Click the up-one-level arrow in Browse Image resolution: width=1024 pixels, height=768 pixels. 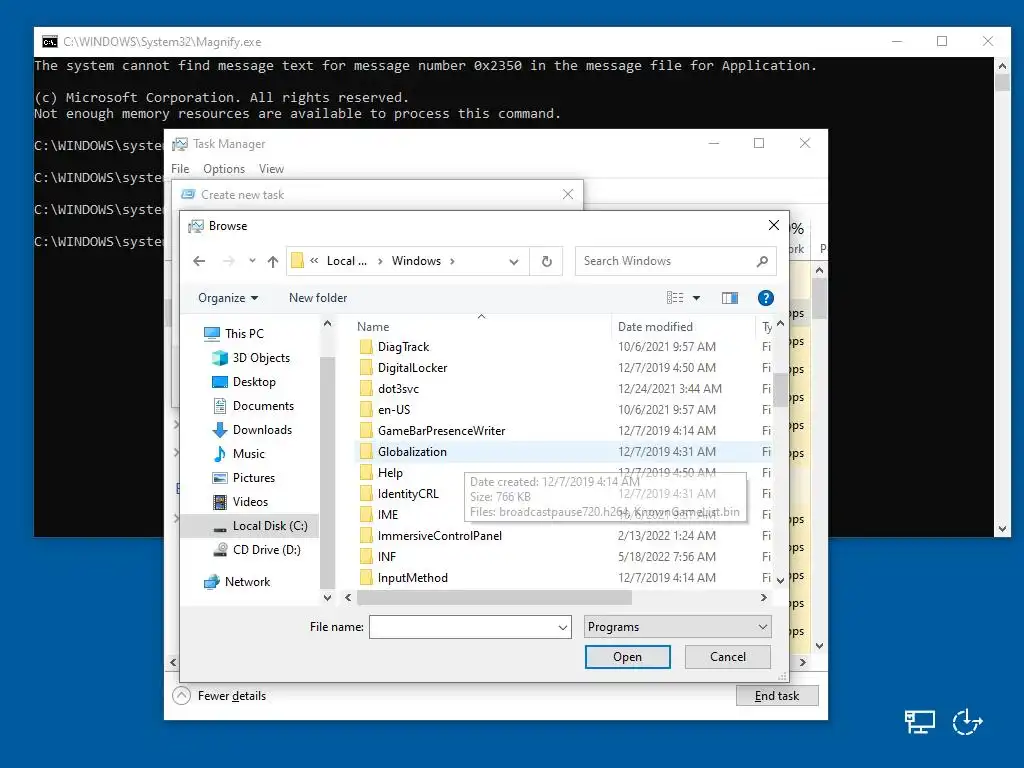pyautogui.click(x=273, y=261)
